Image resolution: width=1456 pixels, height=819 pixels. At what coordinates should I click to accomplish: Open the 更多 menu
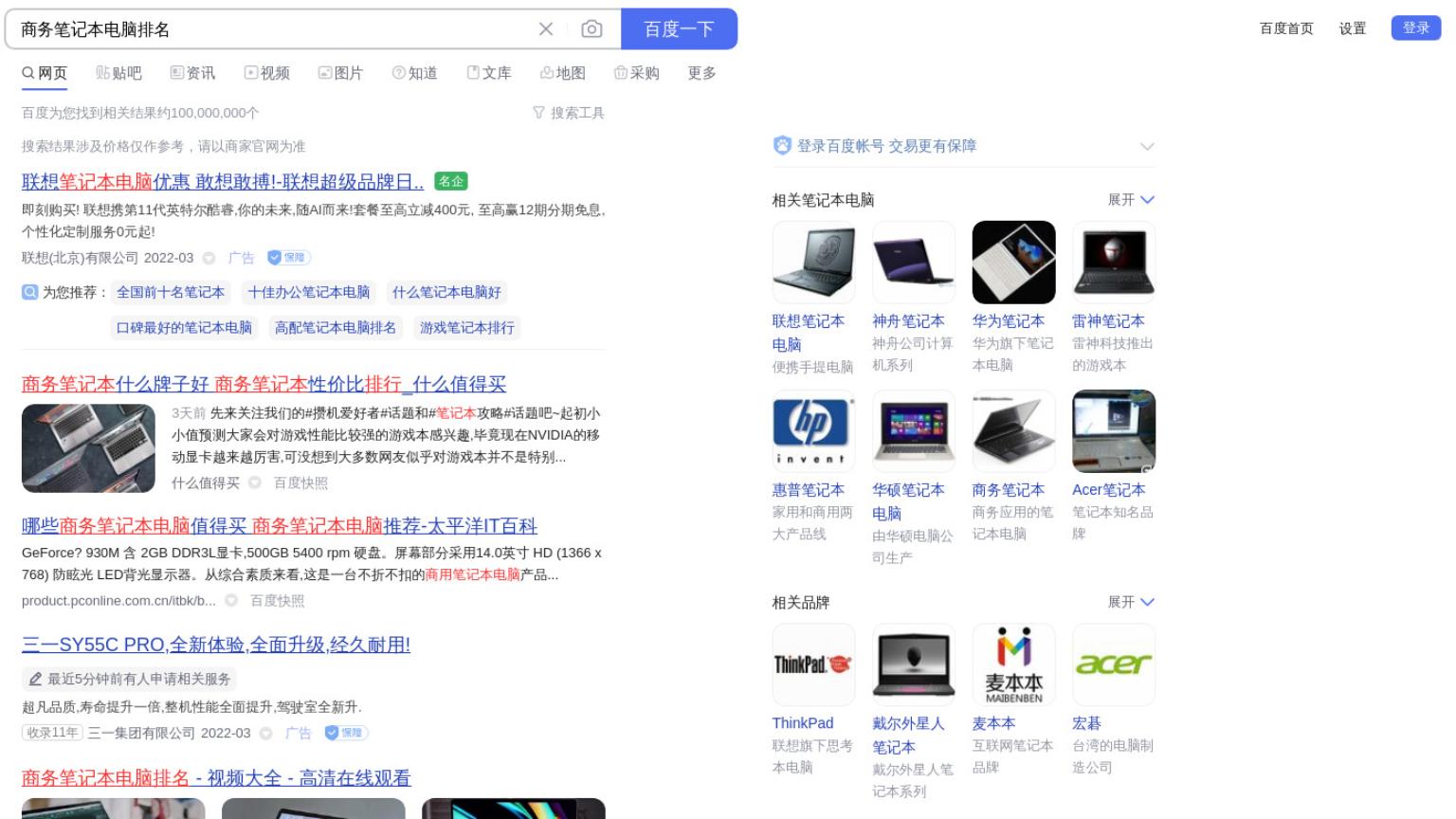[x=701, y=73]
